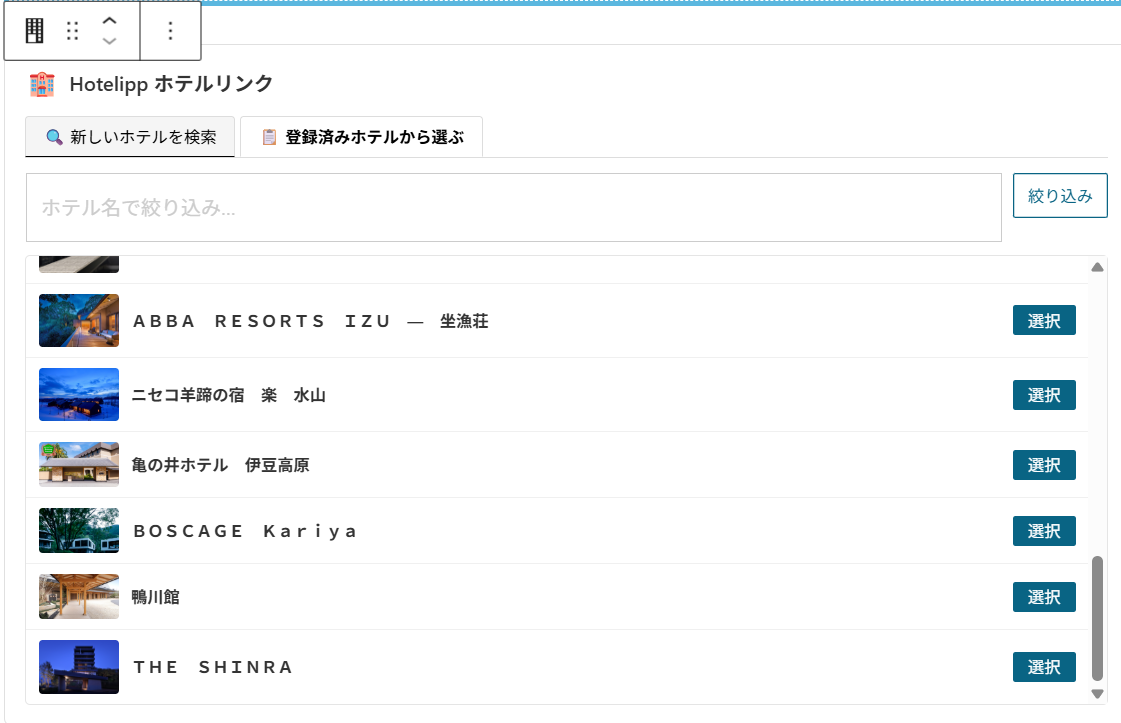1121x723 pixels.
Task: Click the 絞り込み filter button
Action: coord(1060,195)
